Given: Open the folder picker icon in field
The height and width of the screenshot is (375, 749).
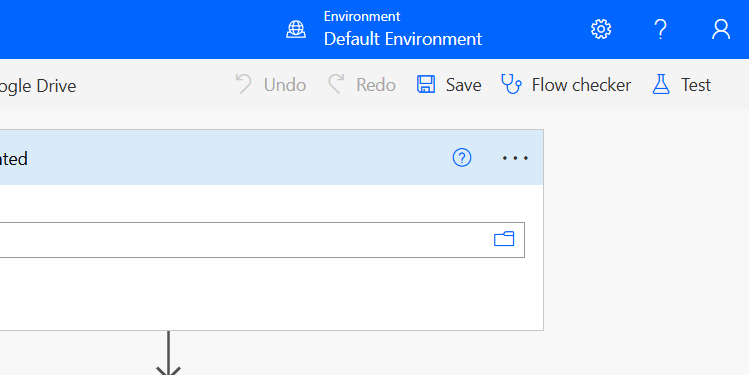Looking at the screenshot, I should point(504,239).
